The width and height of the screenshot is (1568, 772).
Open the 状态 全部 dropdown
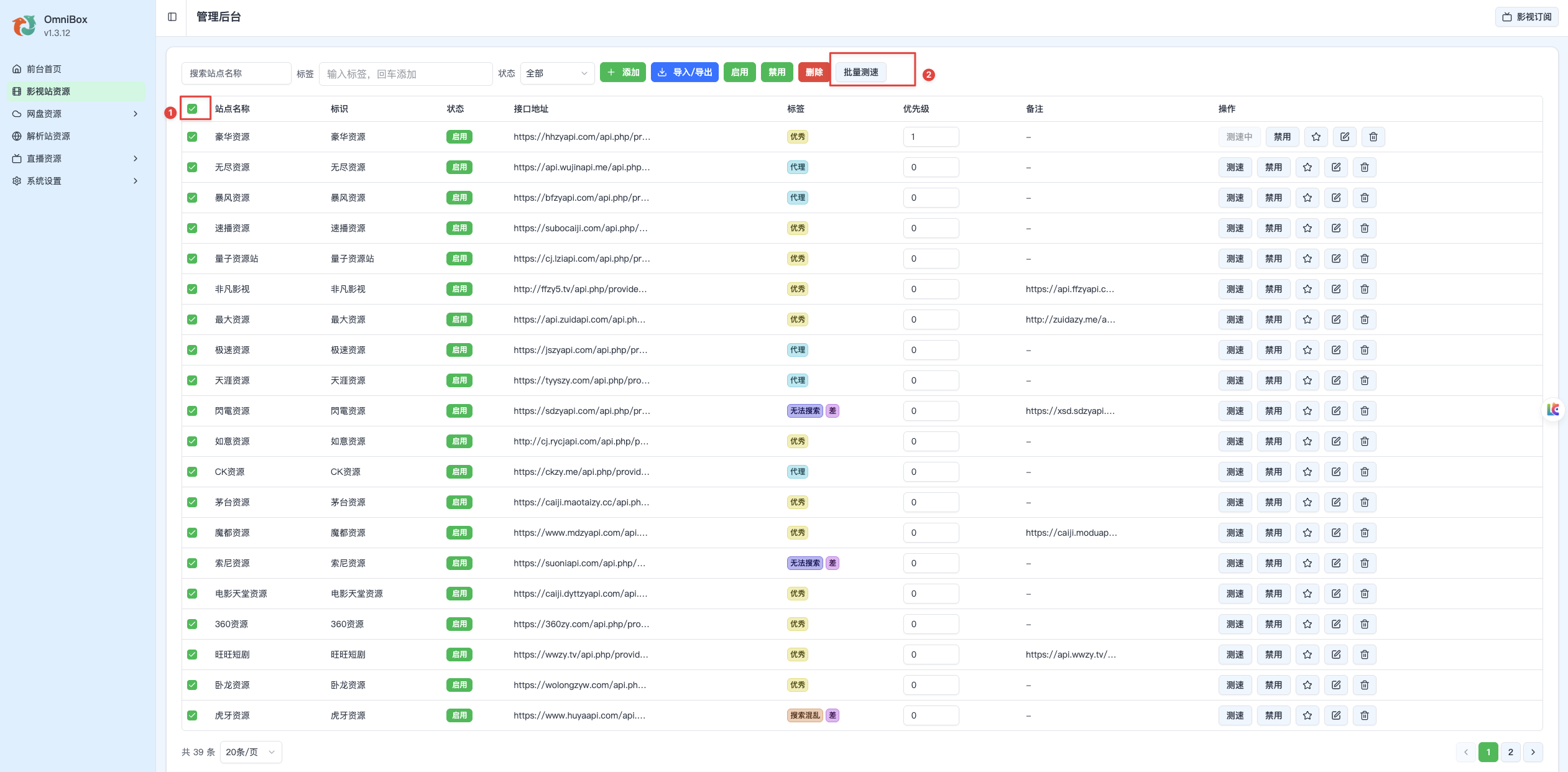click(557, 73)
